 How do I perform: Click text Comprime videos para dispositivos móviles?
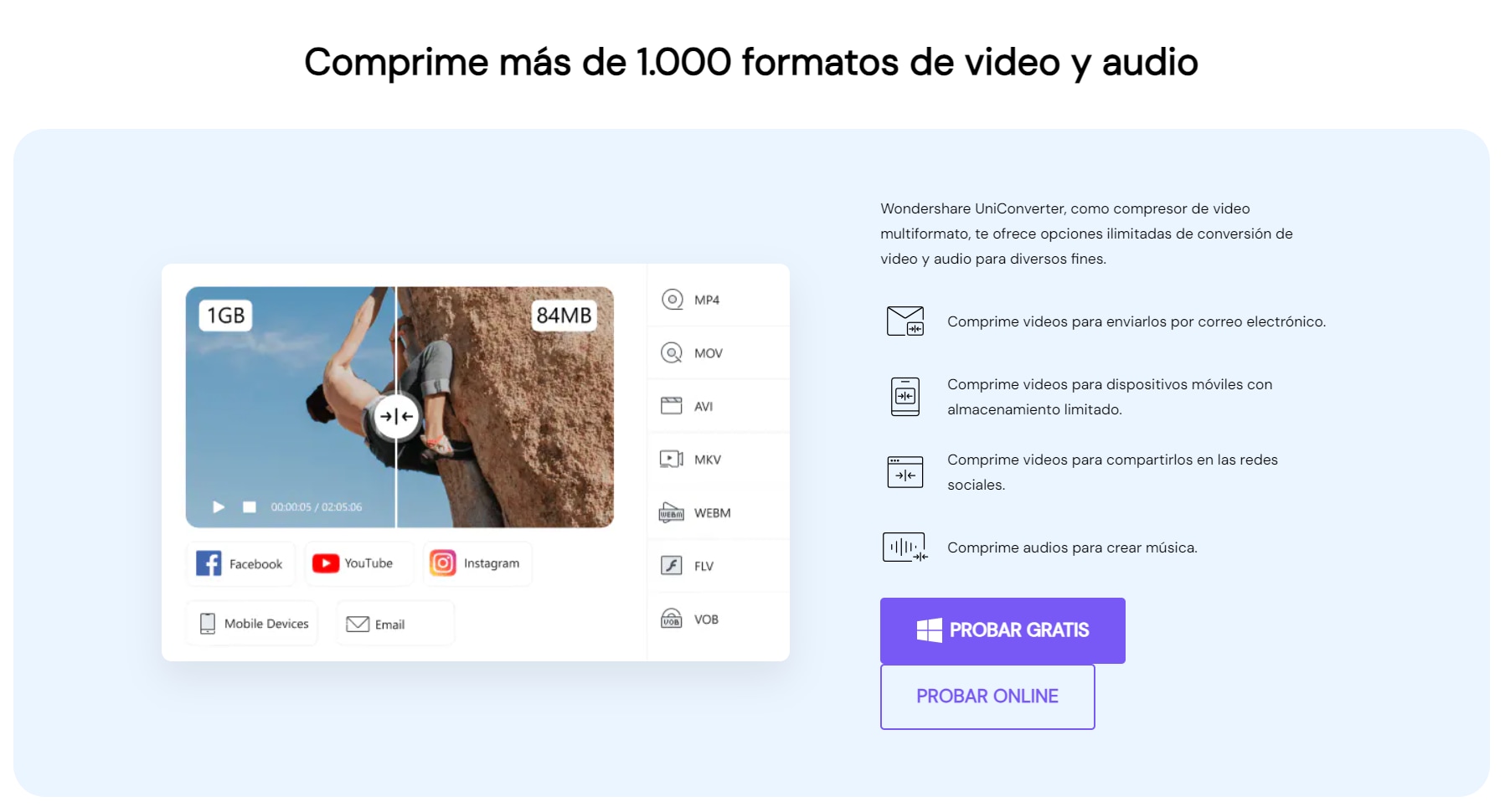(1110, 397)
